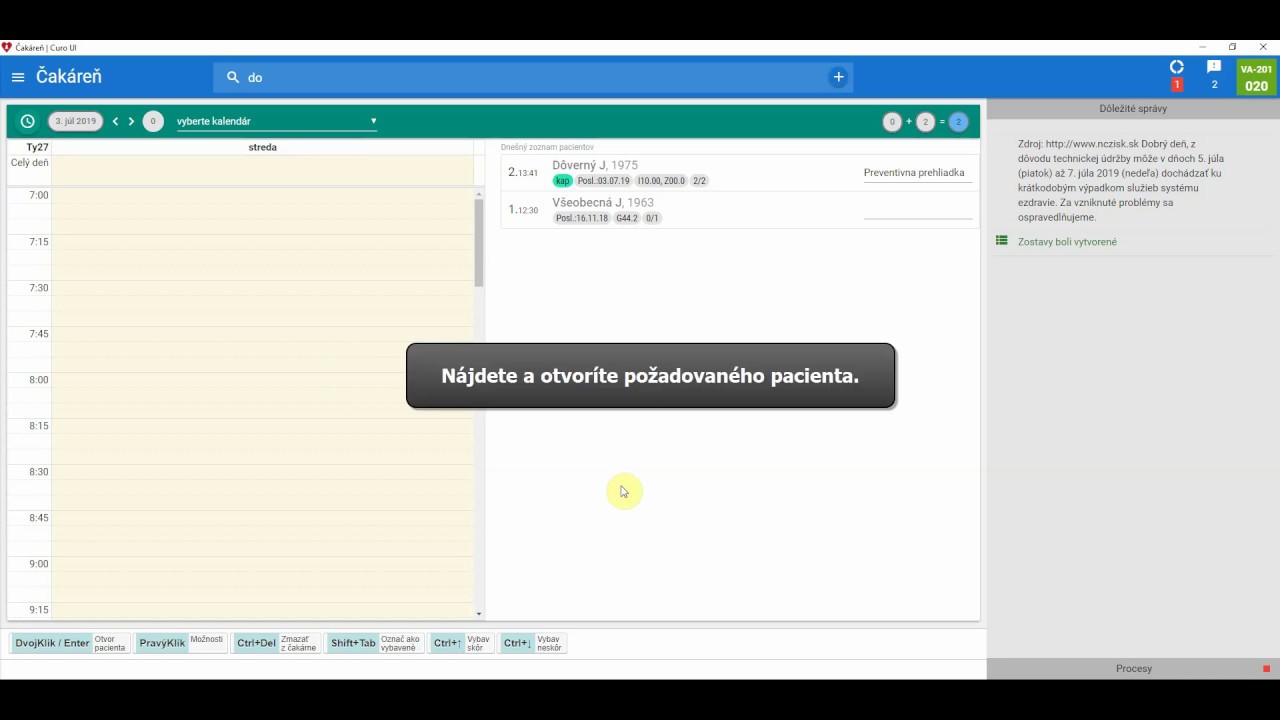This screenshot has width=1280, height=720.
Task: Click the Čakáreň page title
Action: [x=69, y=77]
